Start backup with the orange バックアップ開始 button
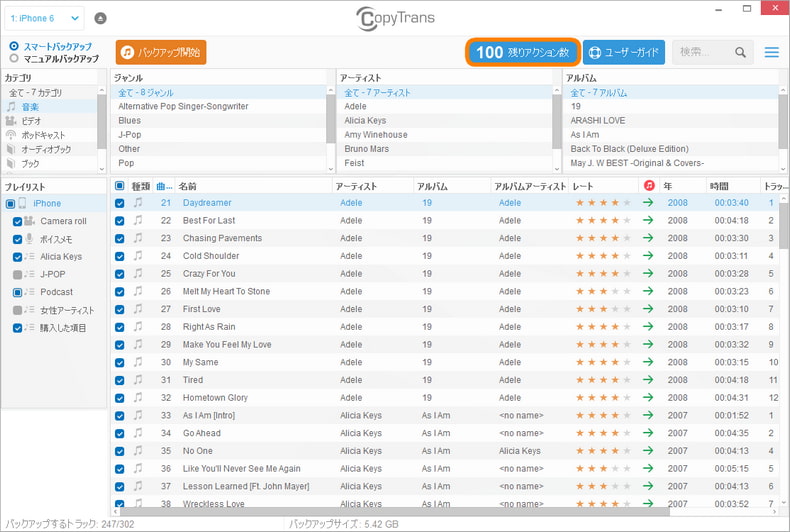 (x=161, y=52)
